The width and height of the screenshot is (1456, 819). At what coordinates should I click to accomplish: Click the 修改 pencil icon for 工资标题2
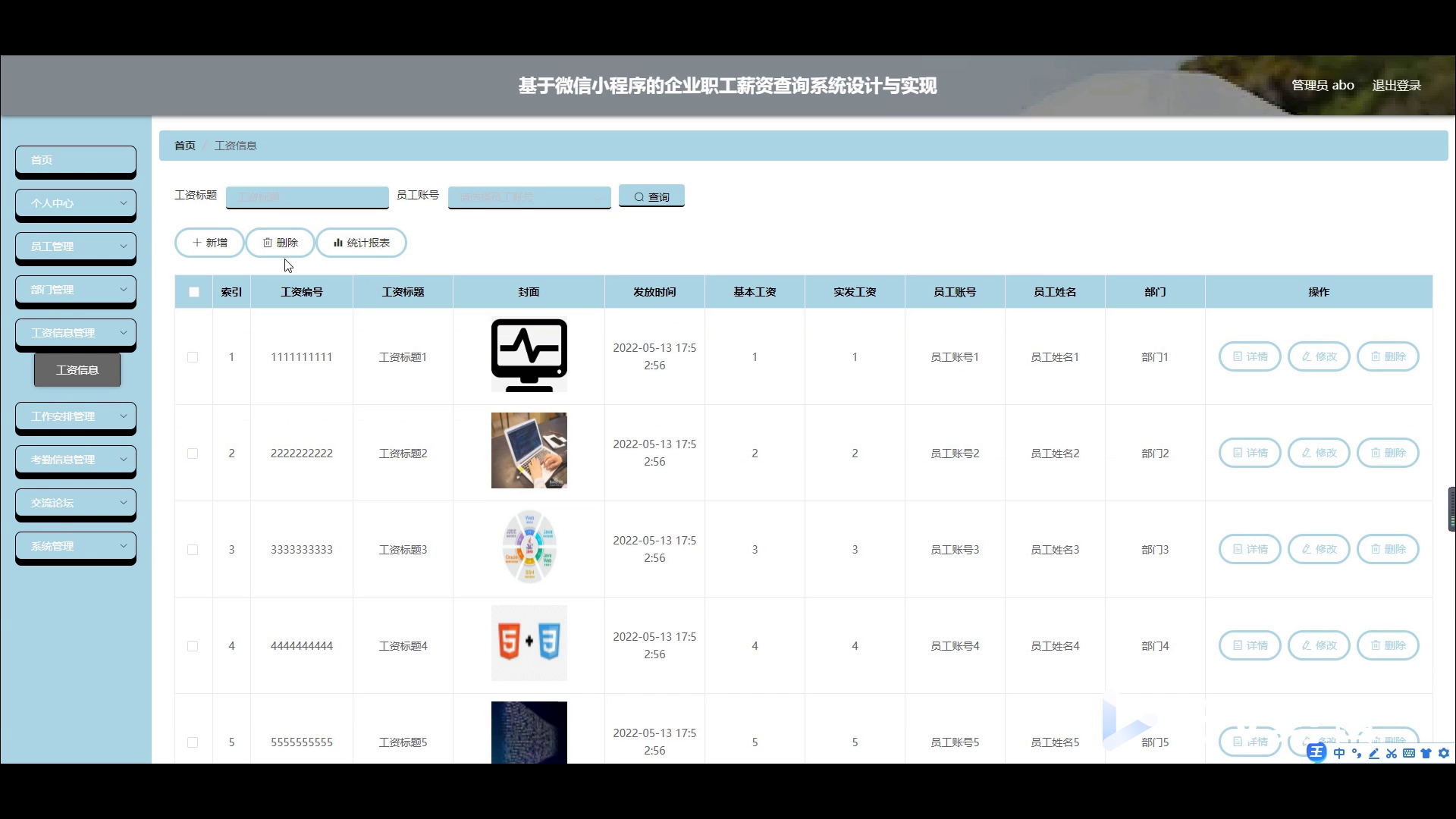click(x=1307, y=453)
